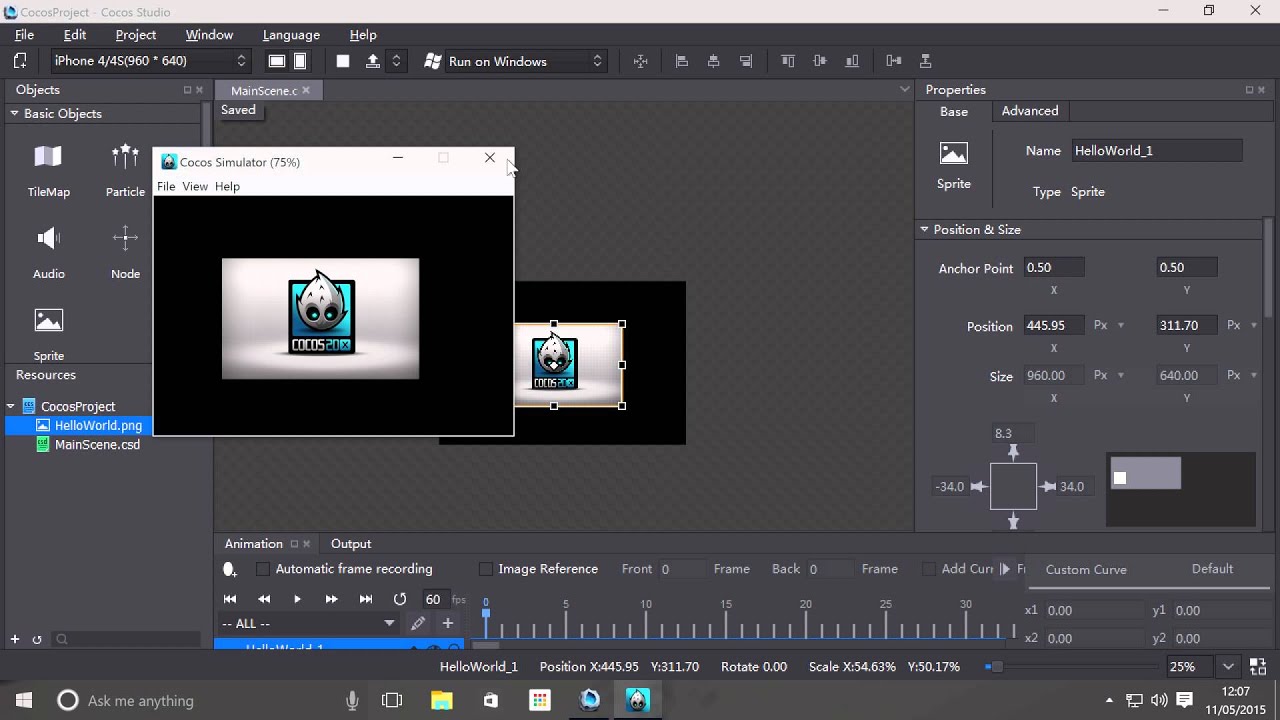Select the Sprite object in Objects panel
This screenshot has width=1280, height=720.
[x=48, y=335]
